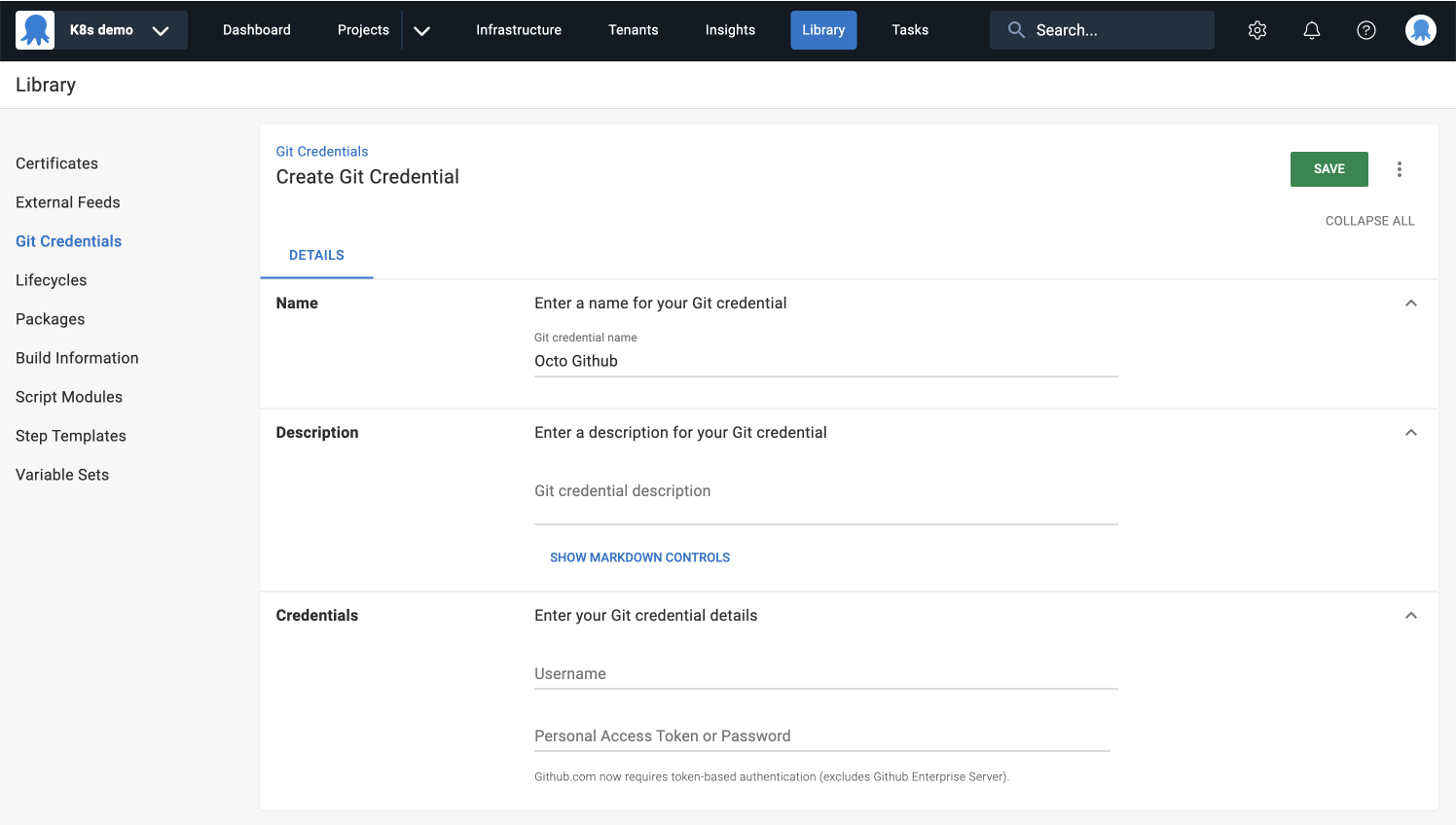Viewport: 1456px width, 825px height.
Task: Click your profile avatar icon
Action: tap(1420, 30)
